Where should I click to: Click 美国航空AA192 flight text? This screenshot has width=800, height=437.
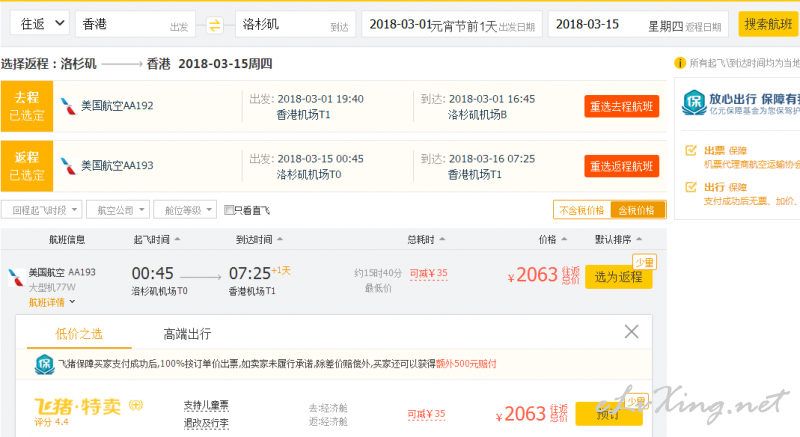tap(117, 106)
